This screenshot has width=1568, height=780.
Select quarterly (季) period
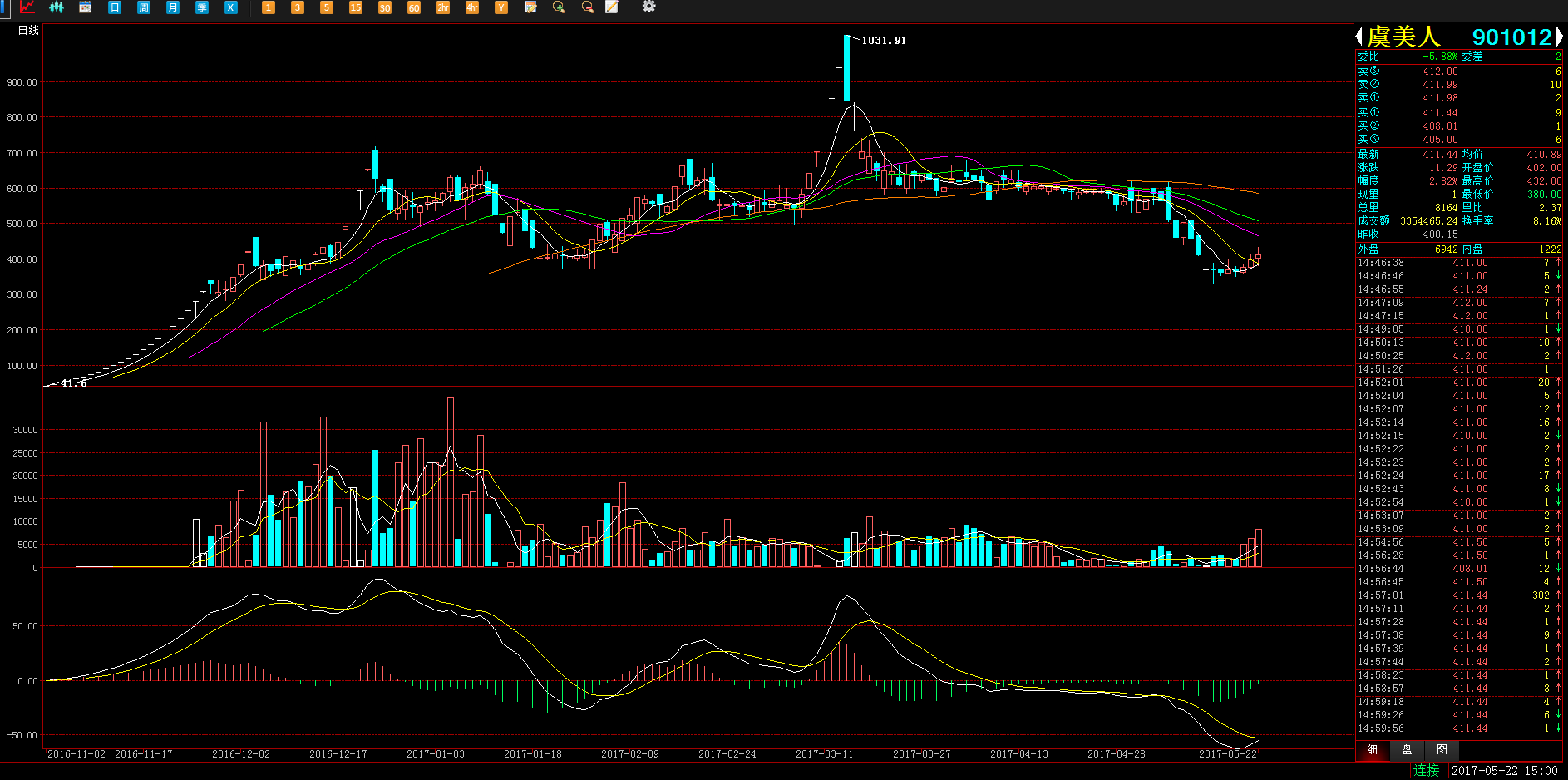202,7
